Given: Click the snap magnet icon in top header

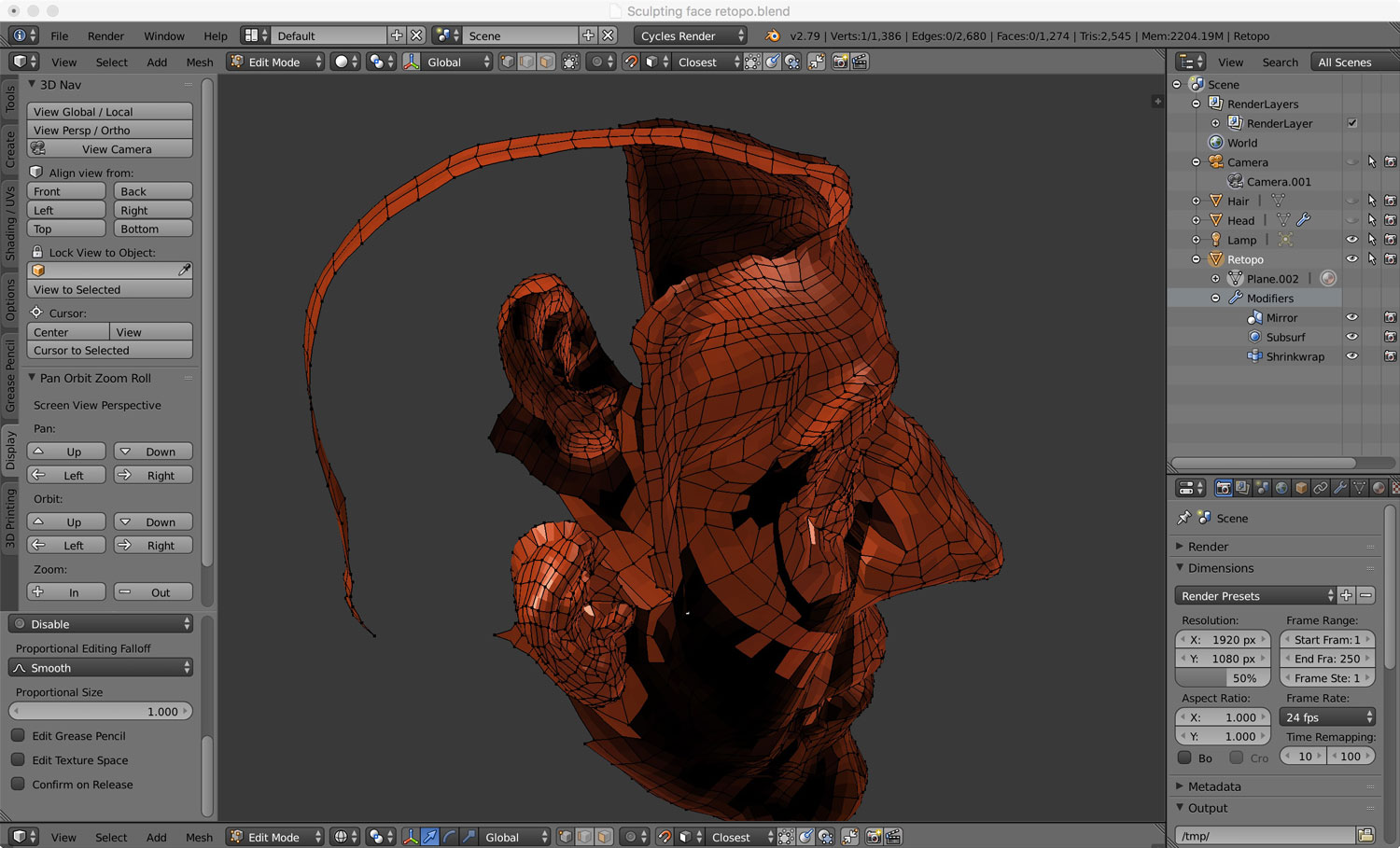Looking at the screenshot, I should [x=632, y=63].
